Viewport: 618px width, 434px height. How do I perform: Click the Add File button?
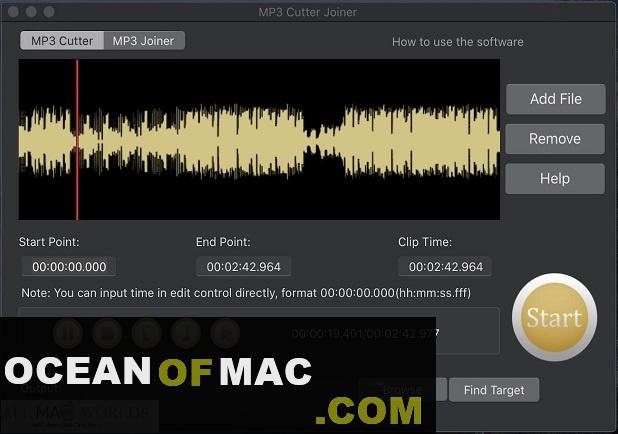coord(556,99)
